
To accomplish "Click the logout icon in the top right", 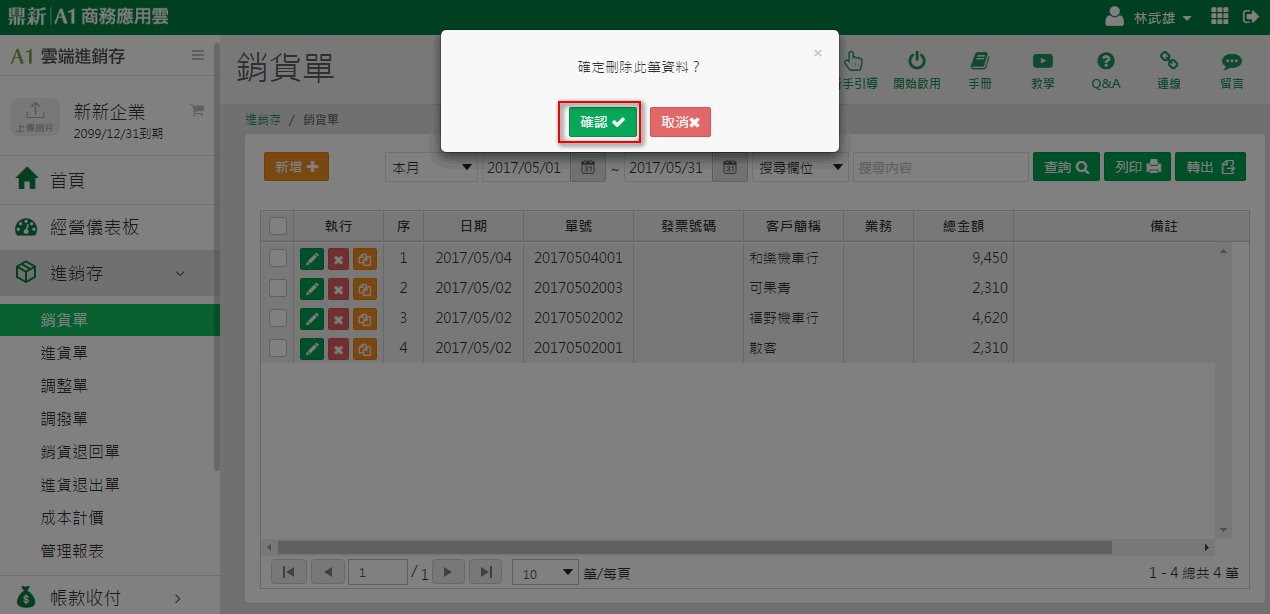I will (1250, 17).
